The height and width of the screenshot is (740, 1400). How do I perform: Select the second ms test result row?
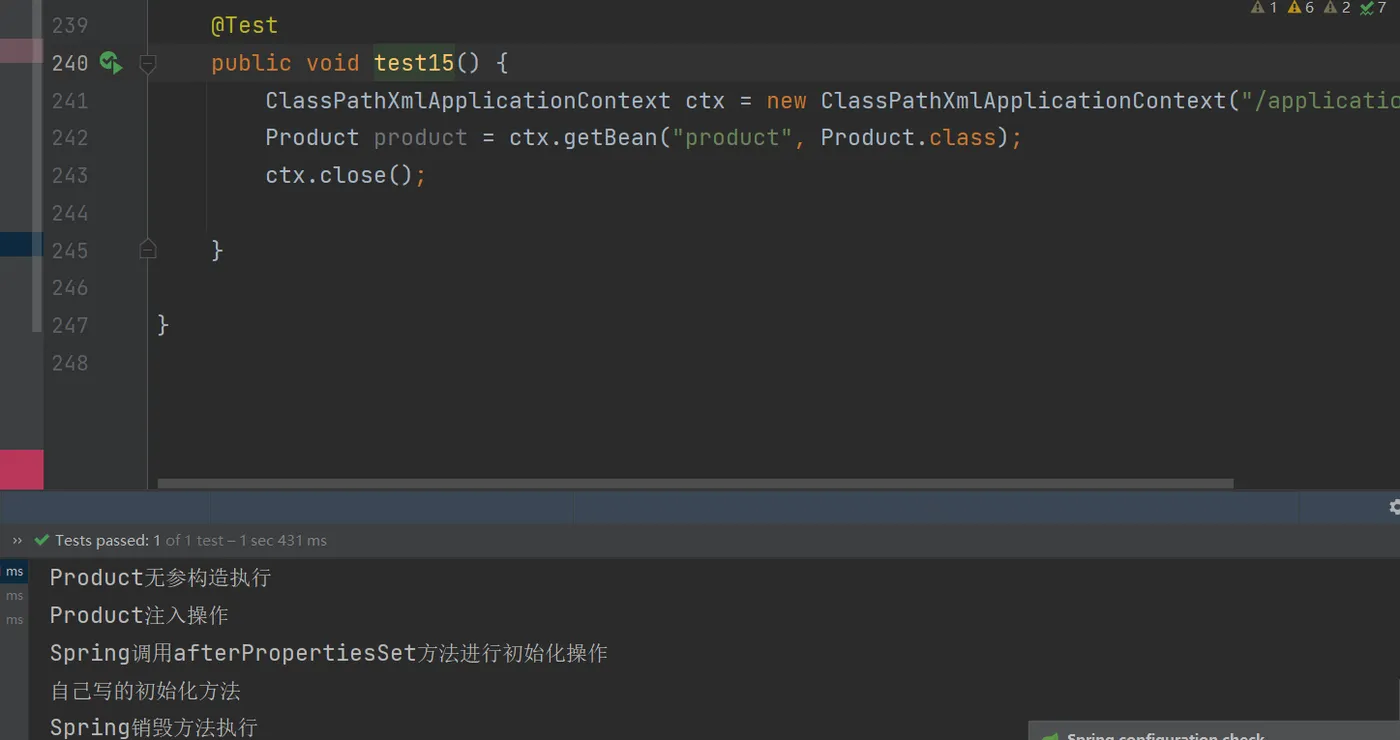[x=14, y=596]
